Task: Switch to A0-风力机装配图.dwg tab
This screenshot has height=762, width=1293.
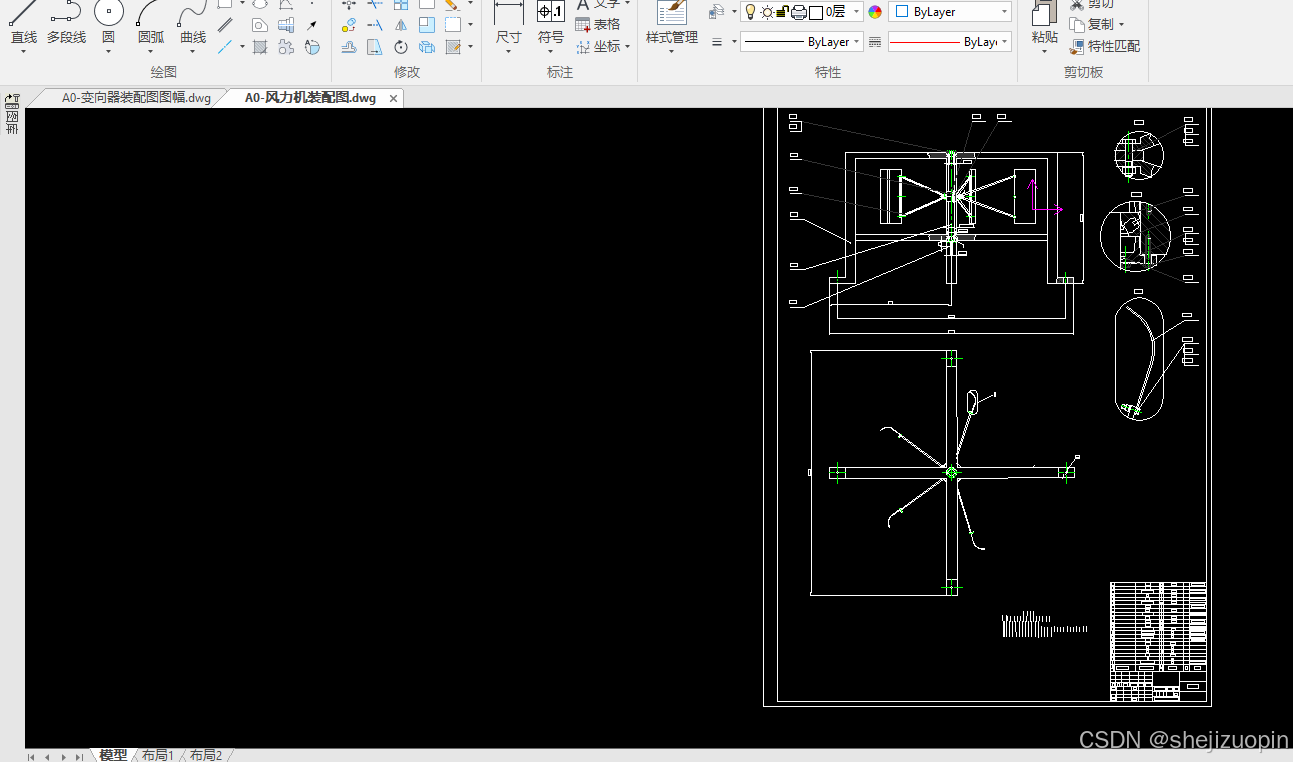Action: coord(310,98)
